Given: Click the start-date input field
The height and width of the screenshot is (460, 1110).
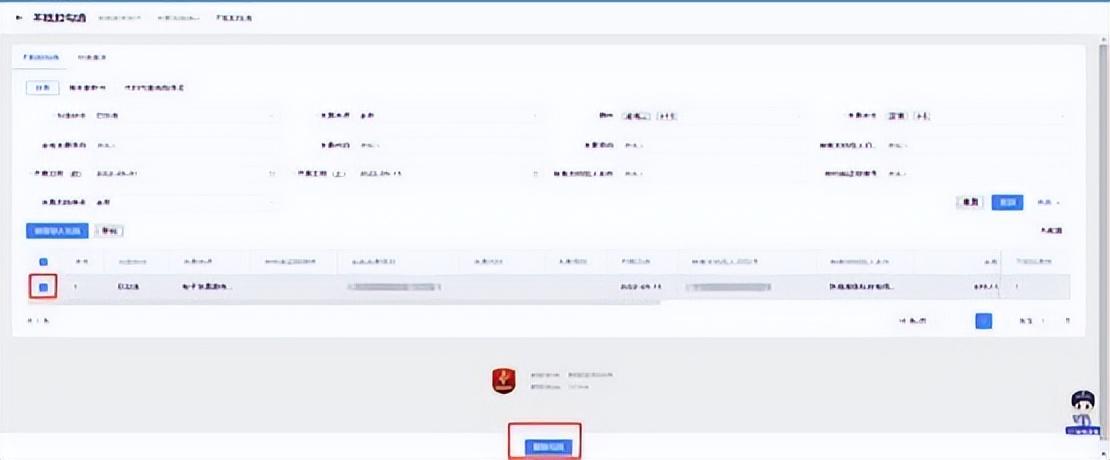Looking at the screenshot, I should point(186,173).
